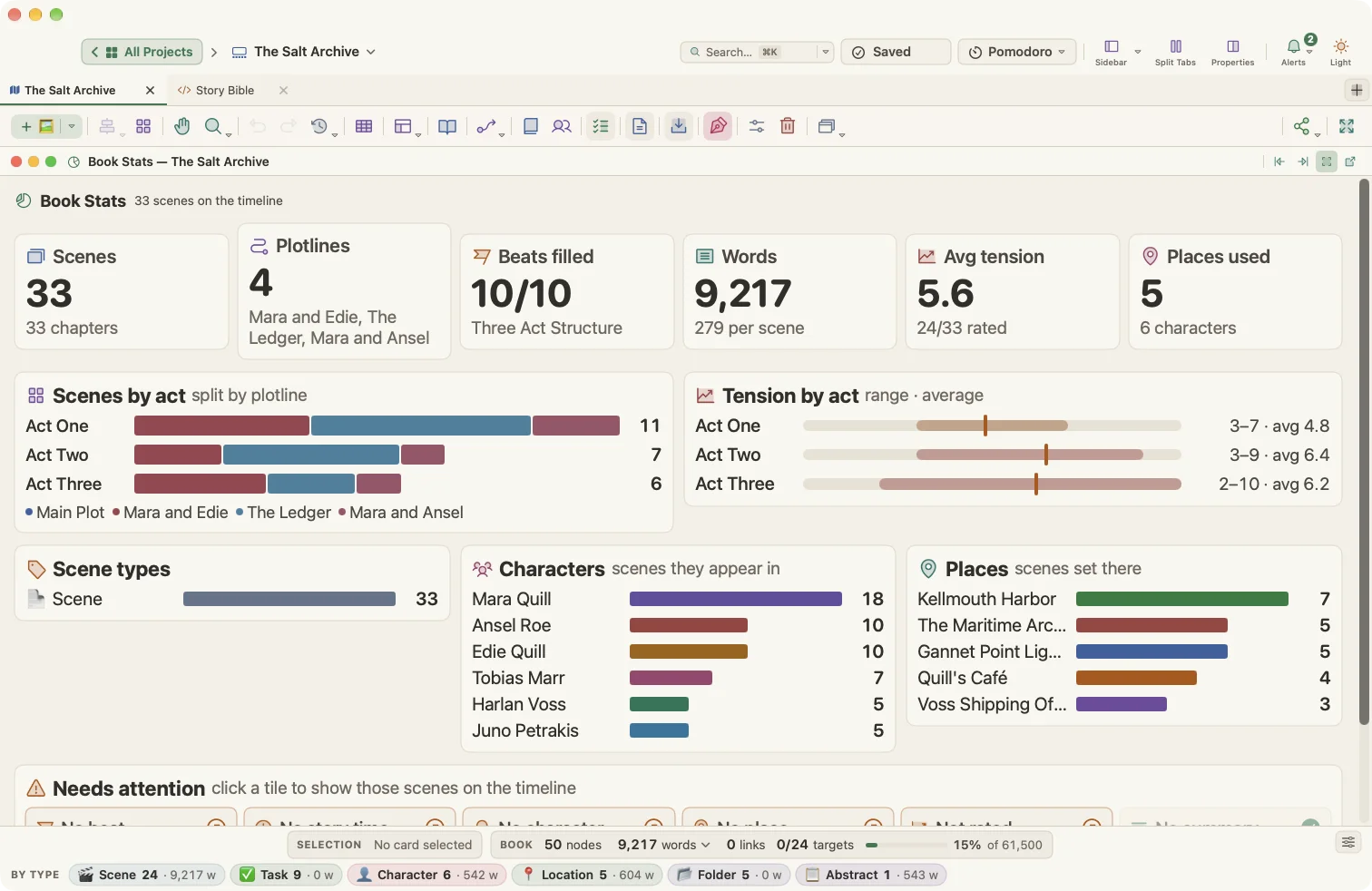The width and height of the screenshot is (1372, 891).
Task: Click the Act One tension range bar
Action: (992, 426)
